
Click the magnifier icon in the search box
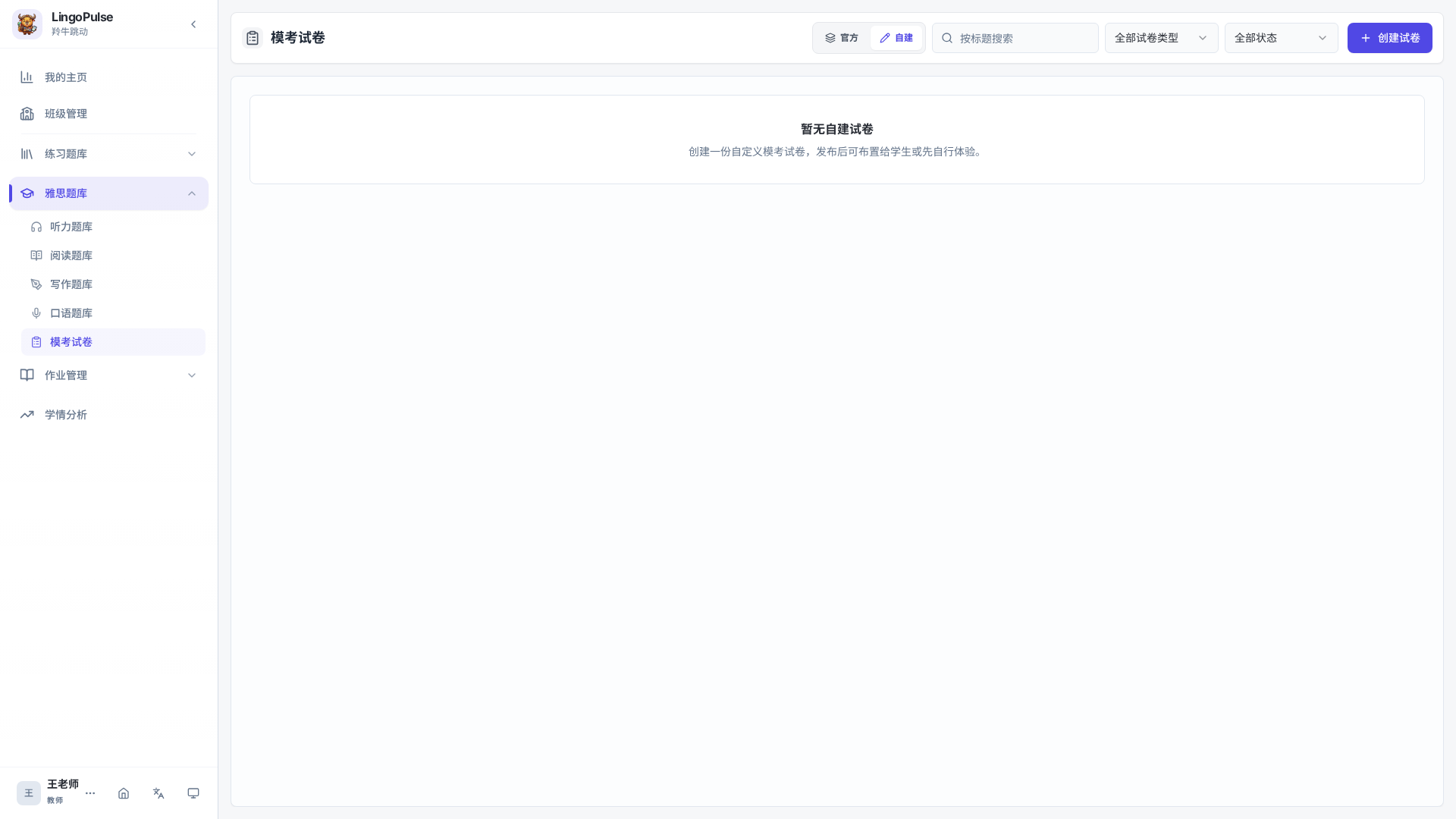click(947, 38)
